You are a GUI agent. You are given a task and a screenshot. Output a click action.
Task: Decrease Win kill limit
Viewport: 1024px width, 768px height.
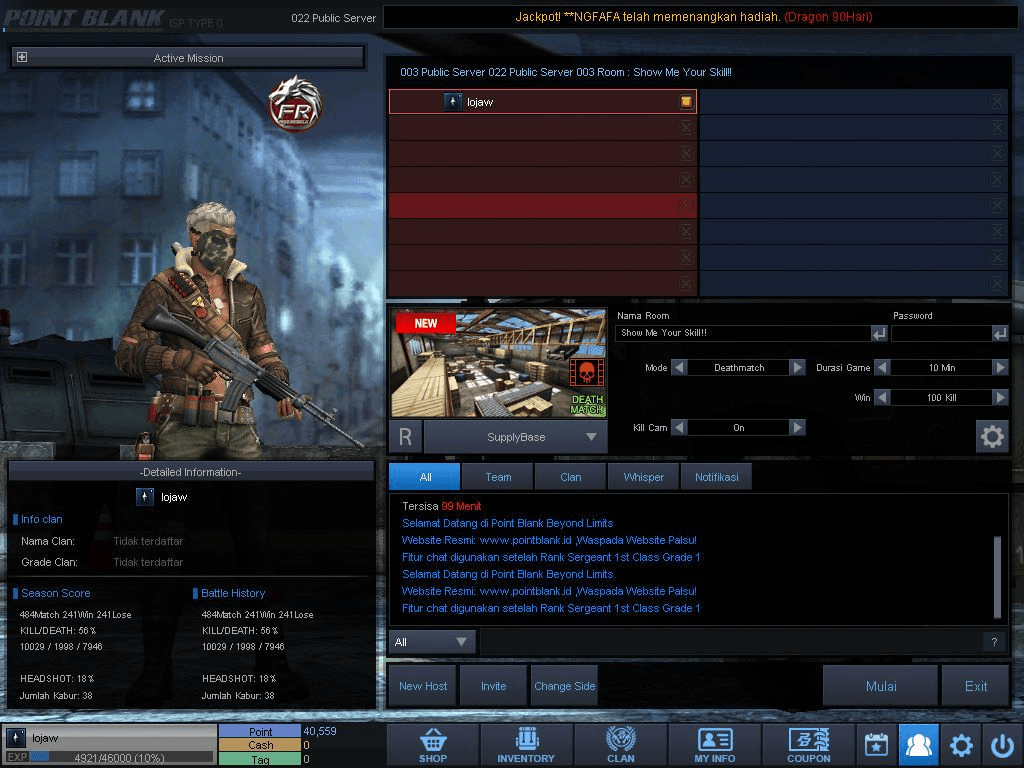click(882, 397)
